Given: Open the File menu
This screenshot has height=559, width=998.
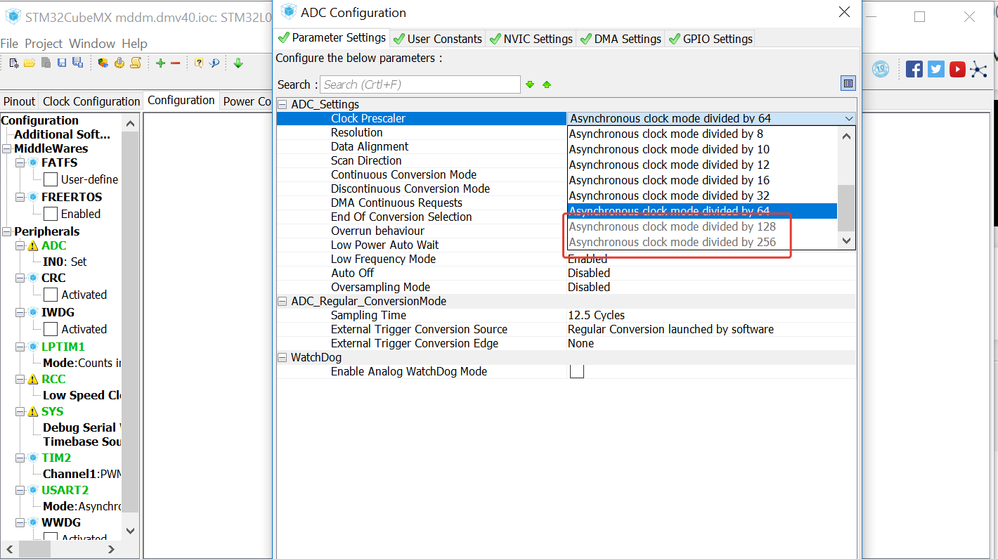Looking at the screenshot, I should tap(9, 43).
